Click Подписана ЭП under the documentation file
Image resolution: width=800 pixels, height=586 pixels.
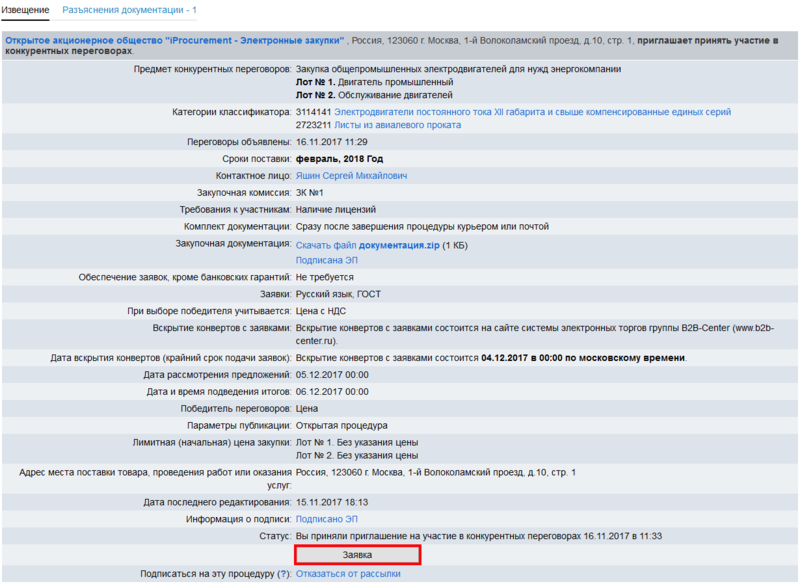328,260
